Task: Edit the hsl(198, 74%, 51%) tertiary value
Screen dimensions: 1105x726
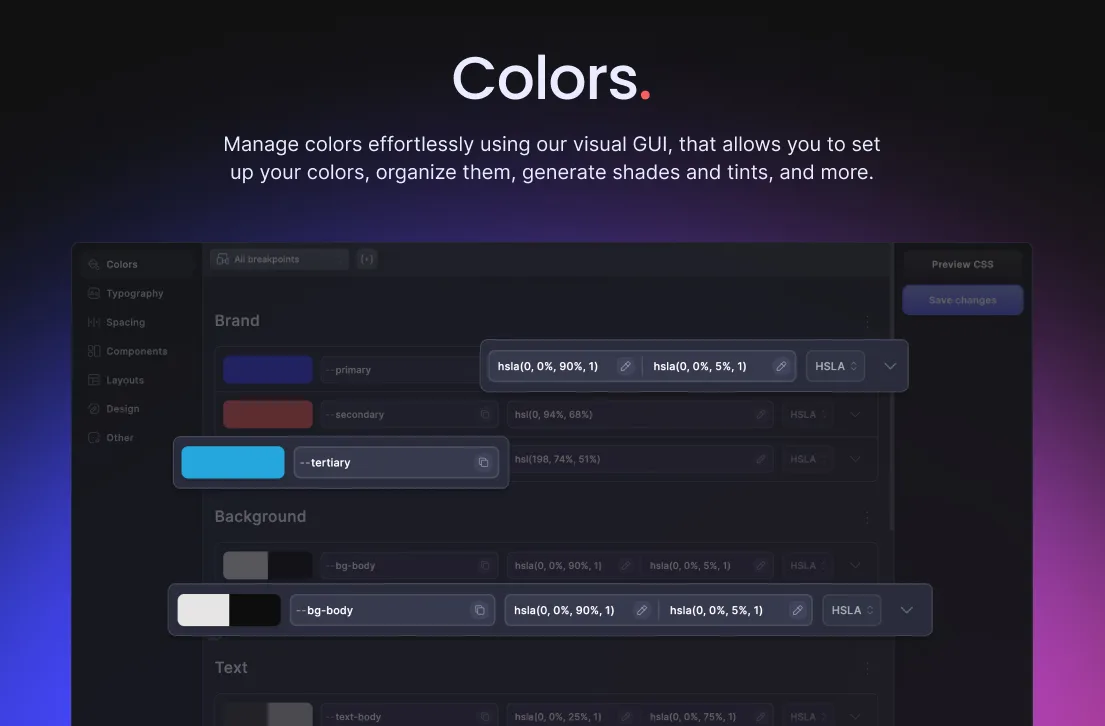Action: point(760,459)
